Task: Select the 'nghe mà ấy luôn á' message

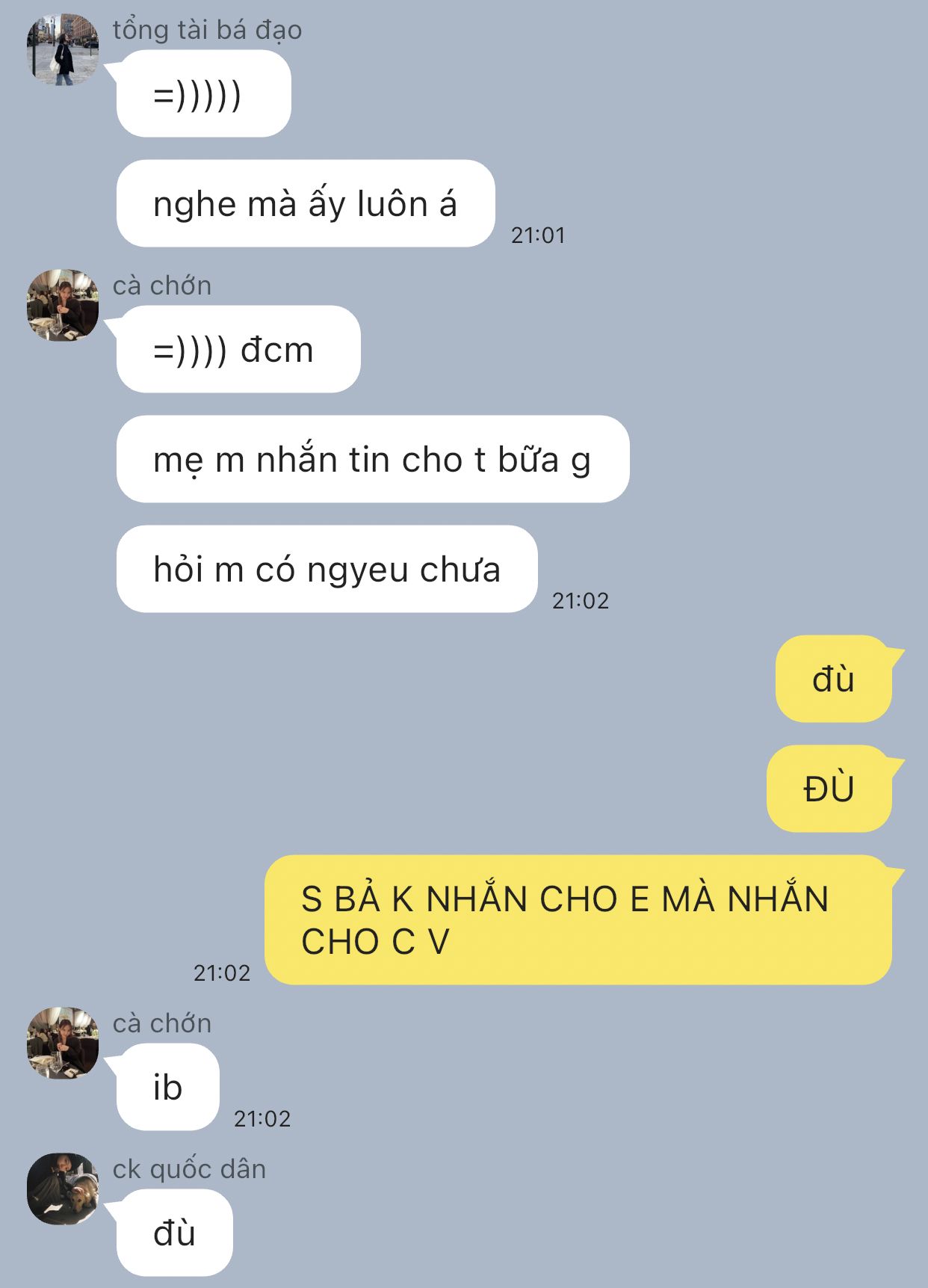Action: [306, 203]
